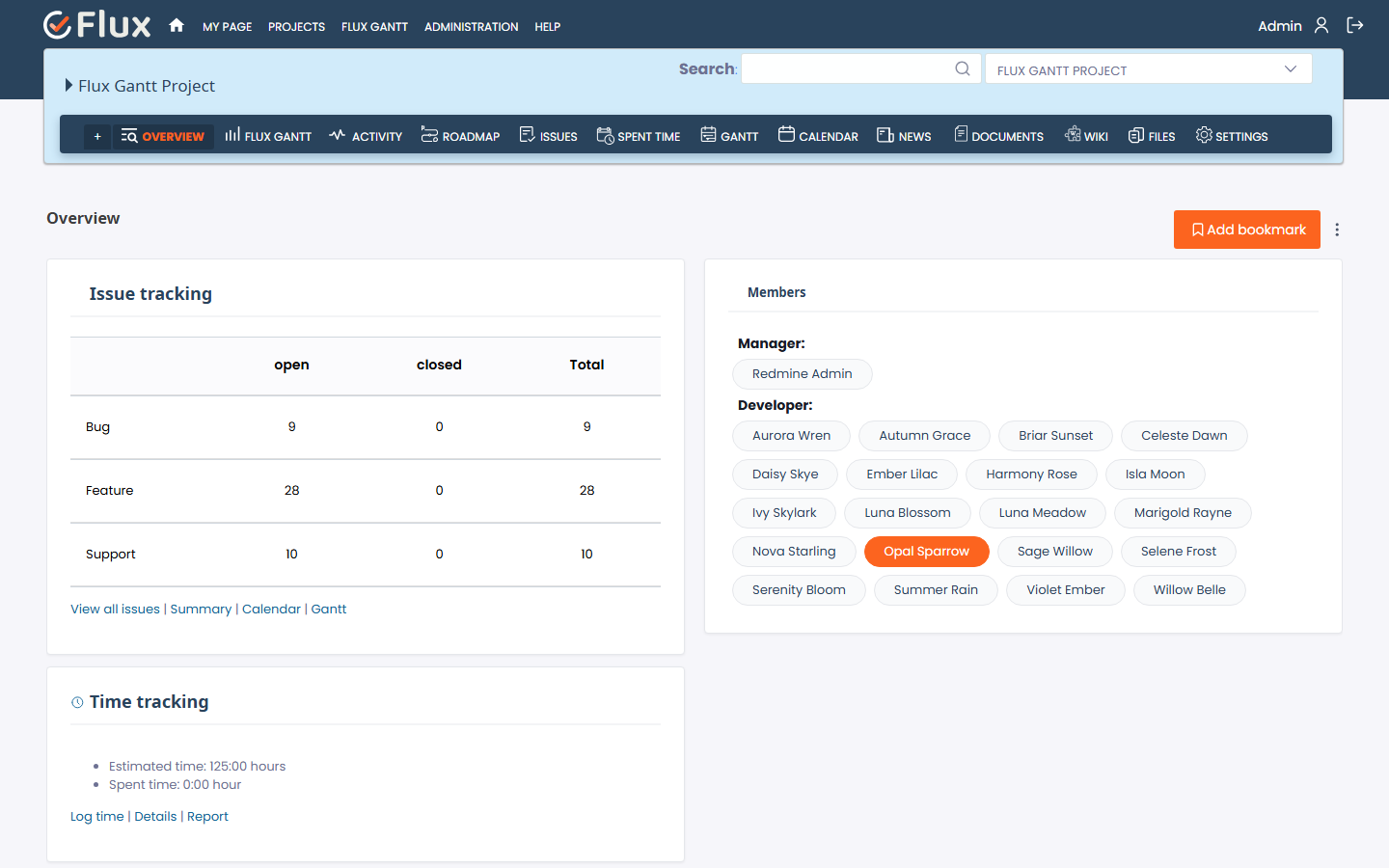The image size is (1389, 868).
Task: Open Gantt link under Issue tracking
Action: [329, 610]
